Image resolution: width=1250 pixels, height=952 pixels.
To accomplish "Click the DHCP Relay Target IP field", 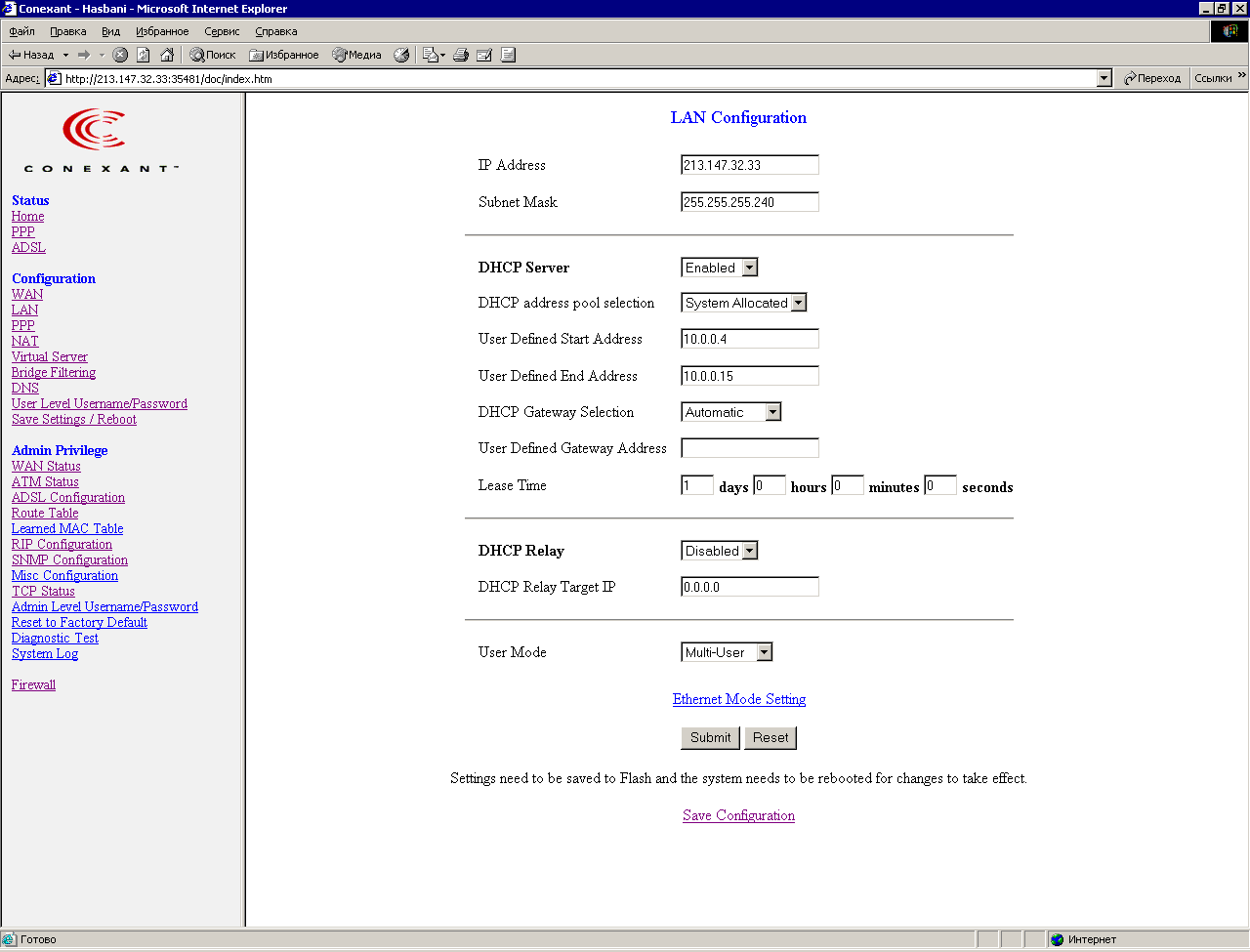I will pos(750,587).
